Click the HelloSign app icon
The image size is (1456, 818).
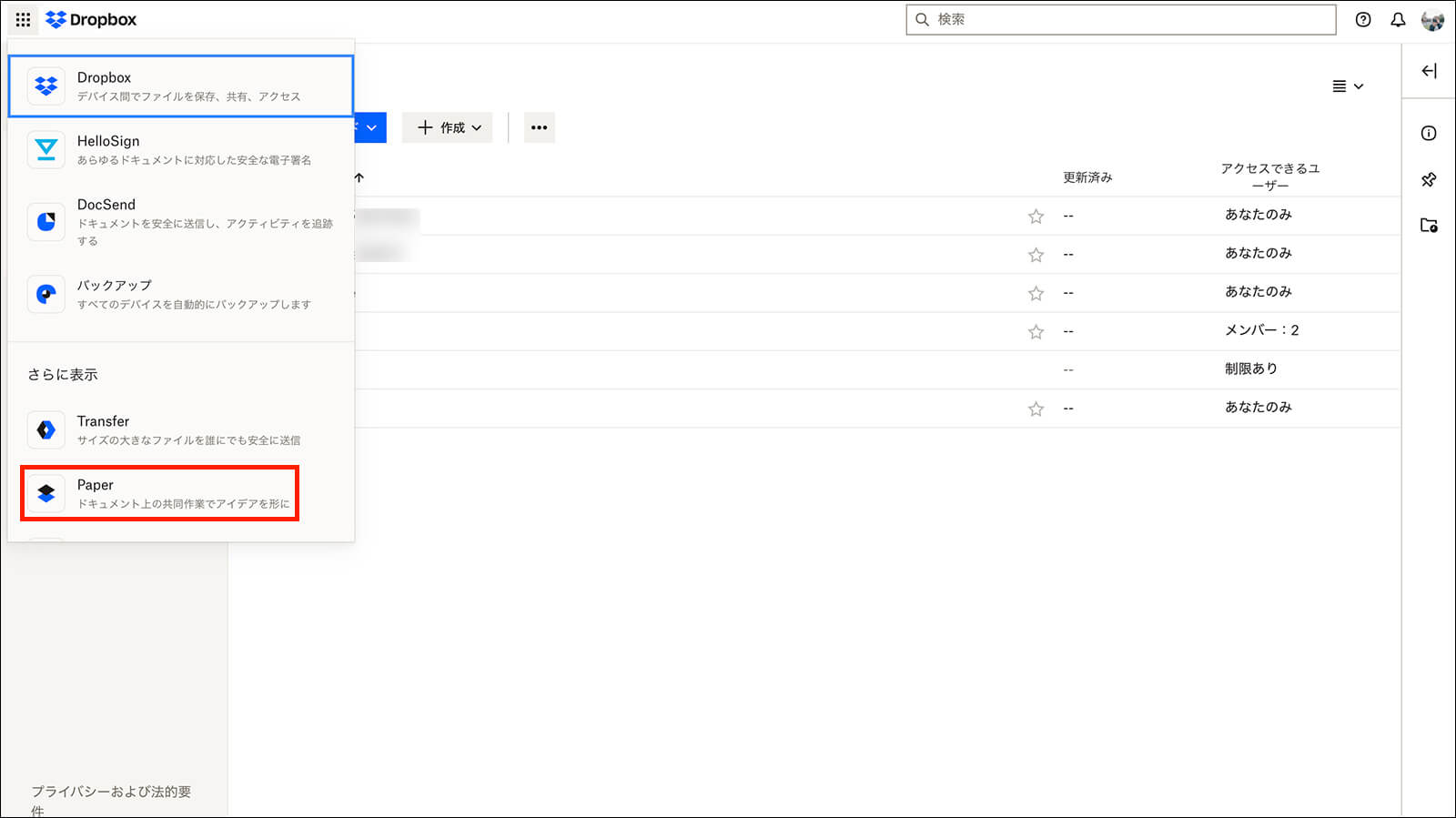(45, 149)
